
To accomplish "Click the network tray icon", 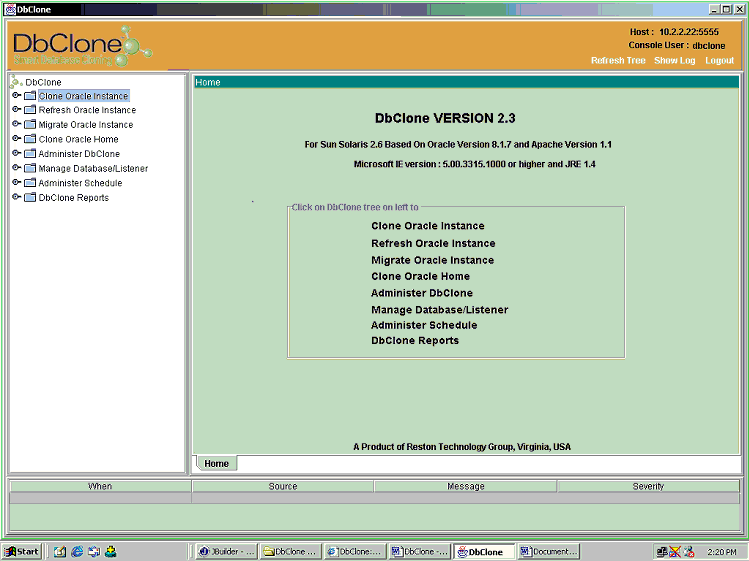I will point(662,552).
